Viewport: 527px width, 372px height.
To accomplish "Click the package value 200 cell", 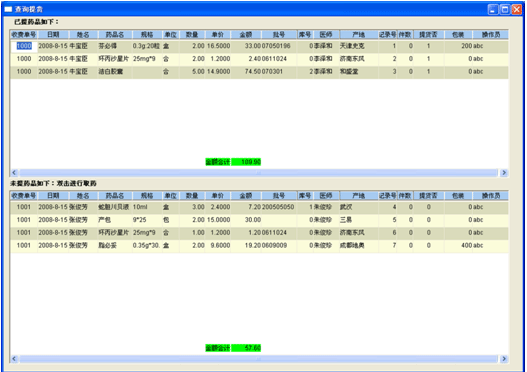I will 458,46.
